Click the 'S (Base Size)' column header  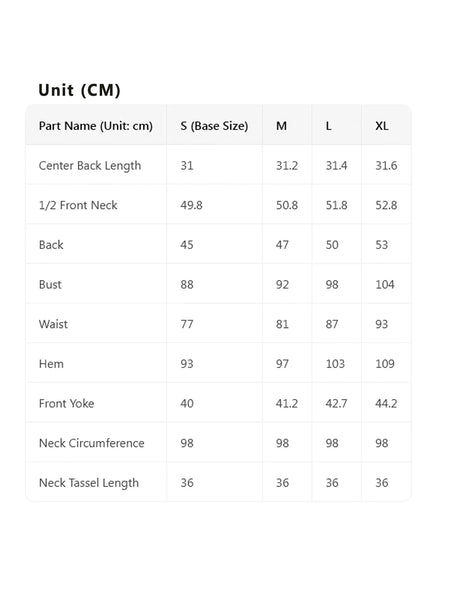click(214, 126)
